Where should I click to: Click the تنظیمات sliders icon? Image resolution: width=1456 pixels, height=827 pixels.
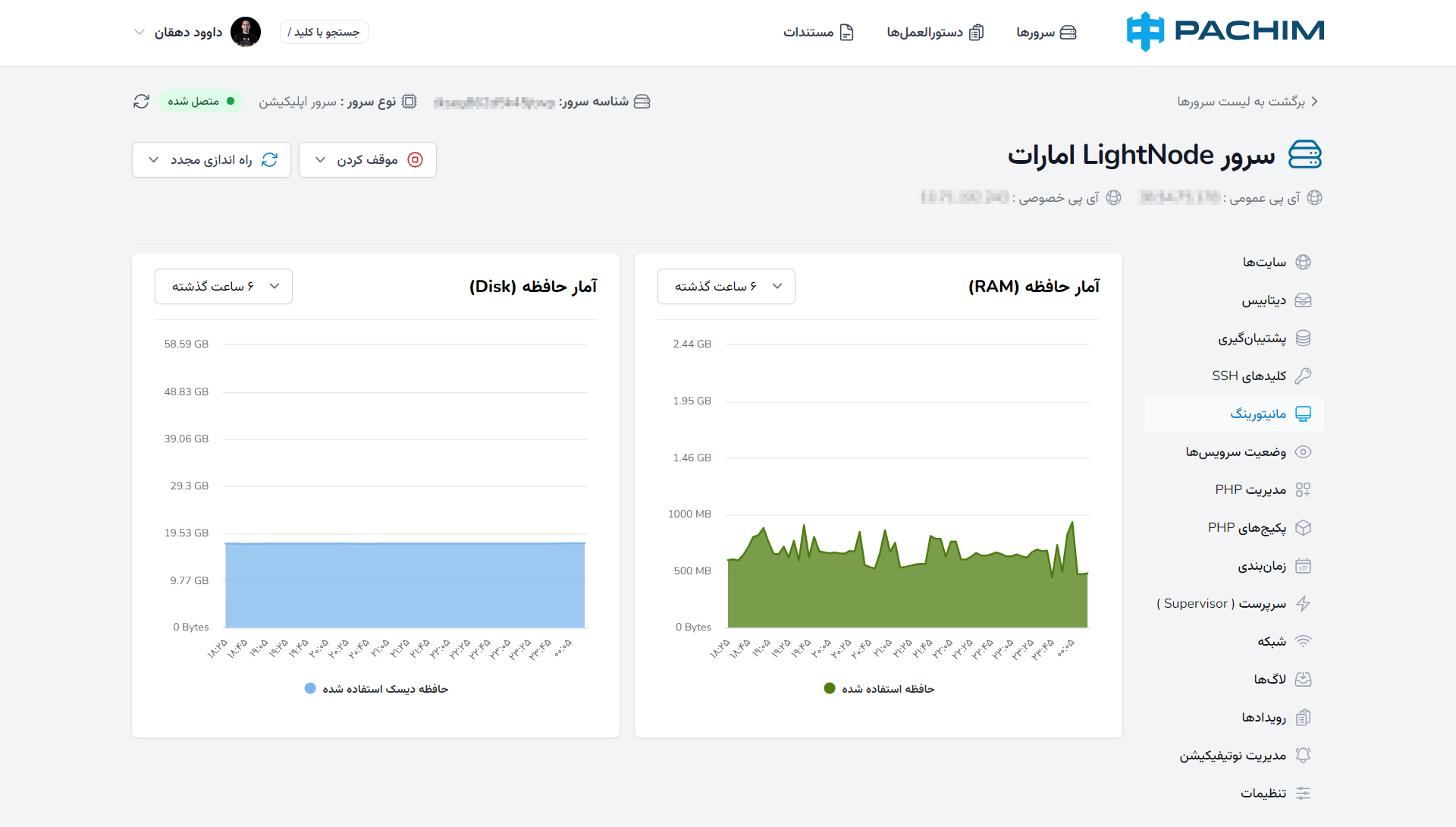click(x=1303, y=794)
